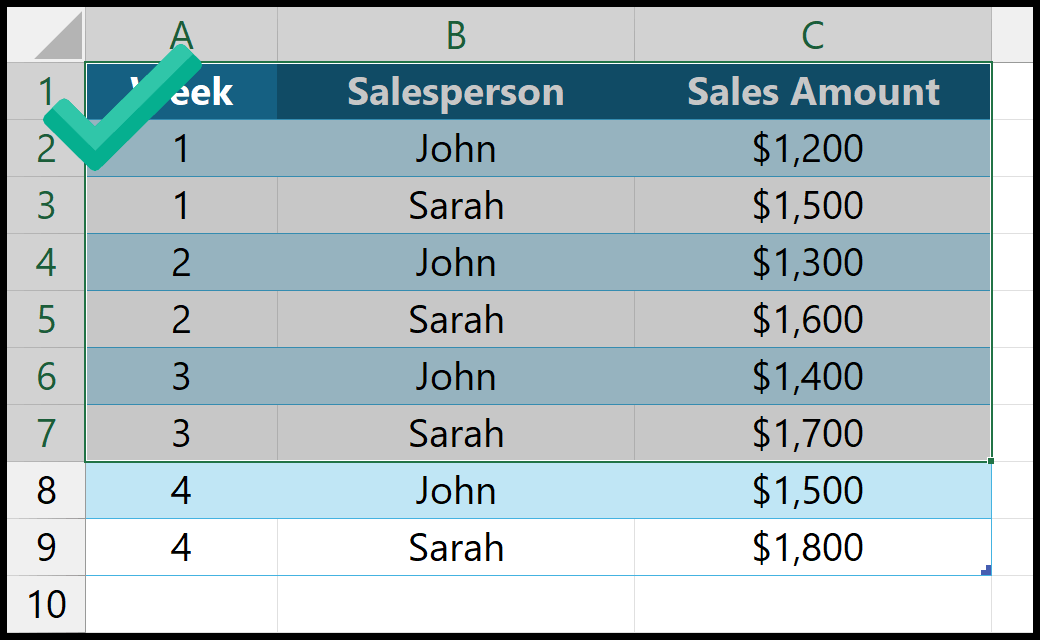Click week value in row 6

(181, 376)
